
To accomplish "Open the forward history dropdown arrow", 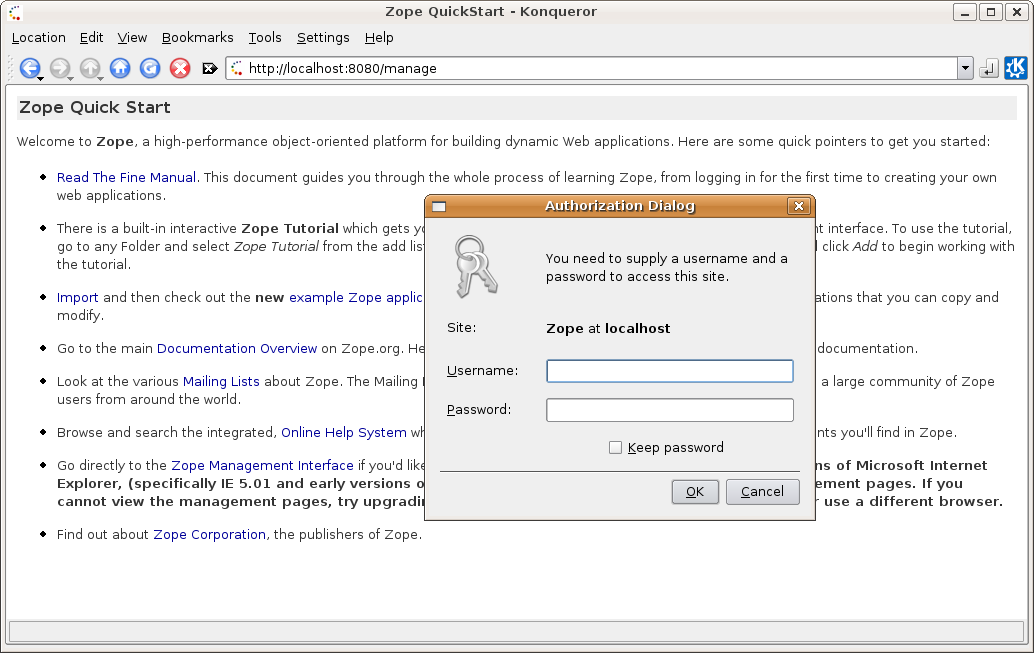I will (71, 79).
